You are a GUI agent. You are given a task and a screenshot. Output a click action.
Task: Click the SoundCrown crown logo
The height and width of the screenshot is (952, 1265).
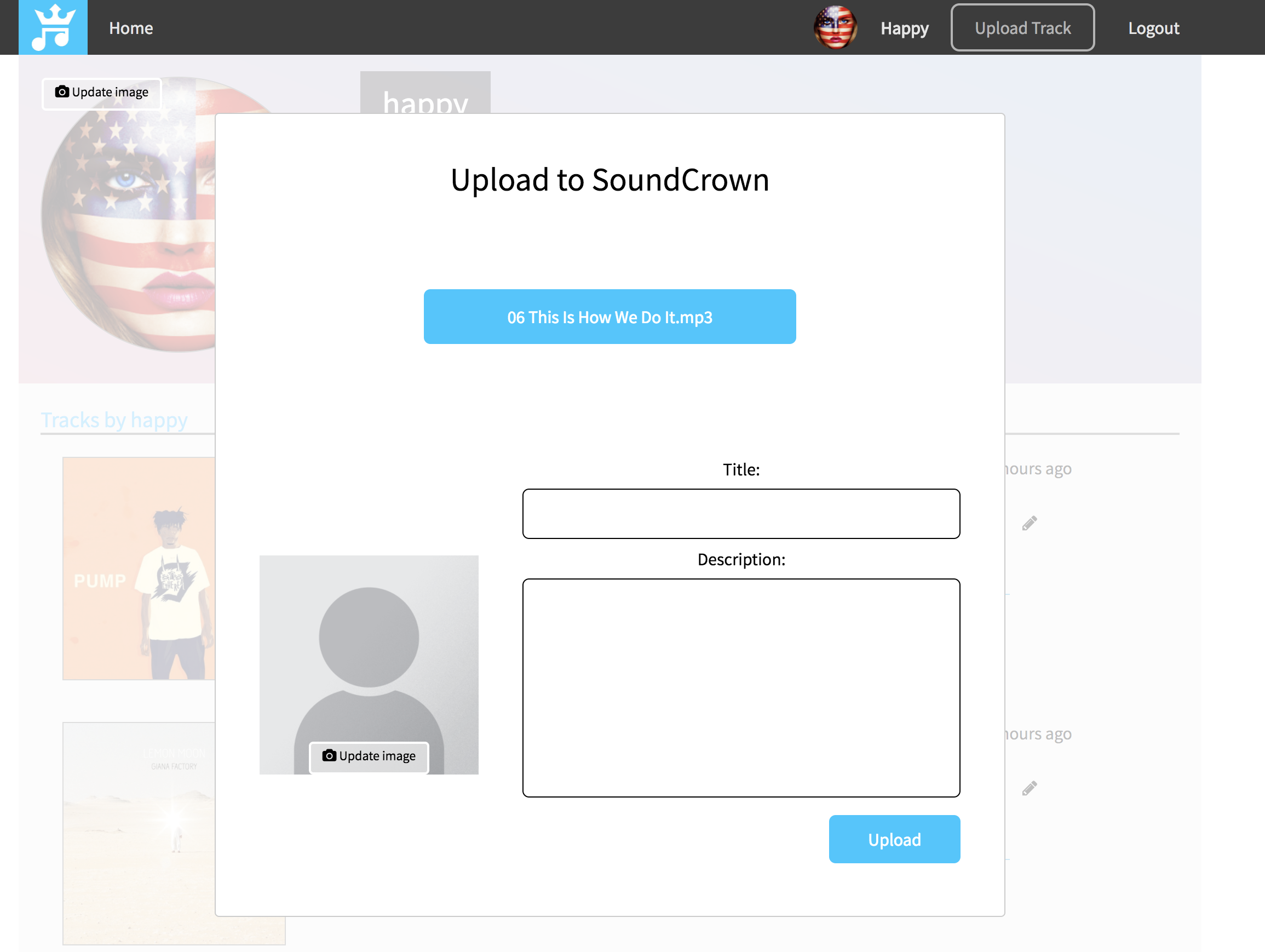pyautogui.click(x=53, y=27)
